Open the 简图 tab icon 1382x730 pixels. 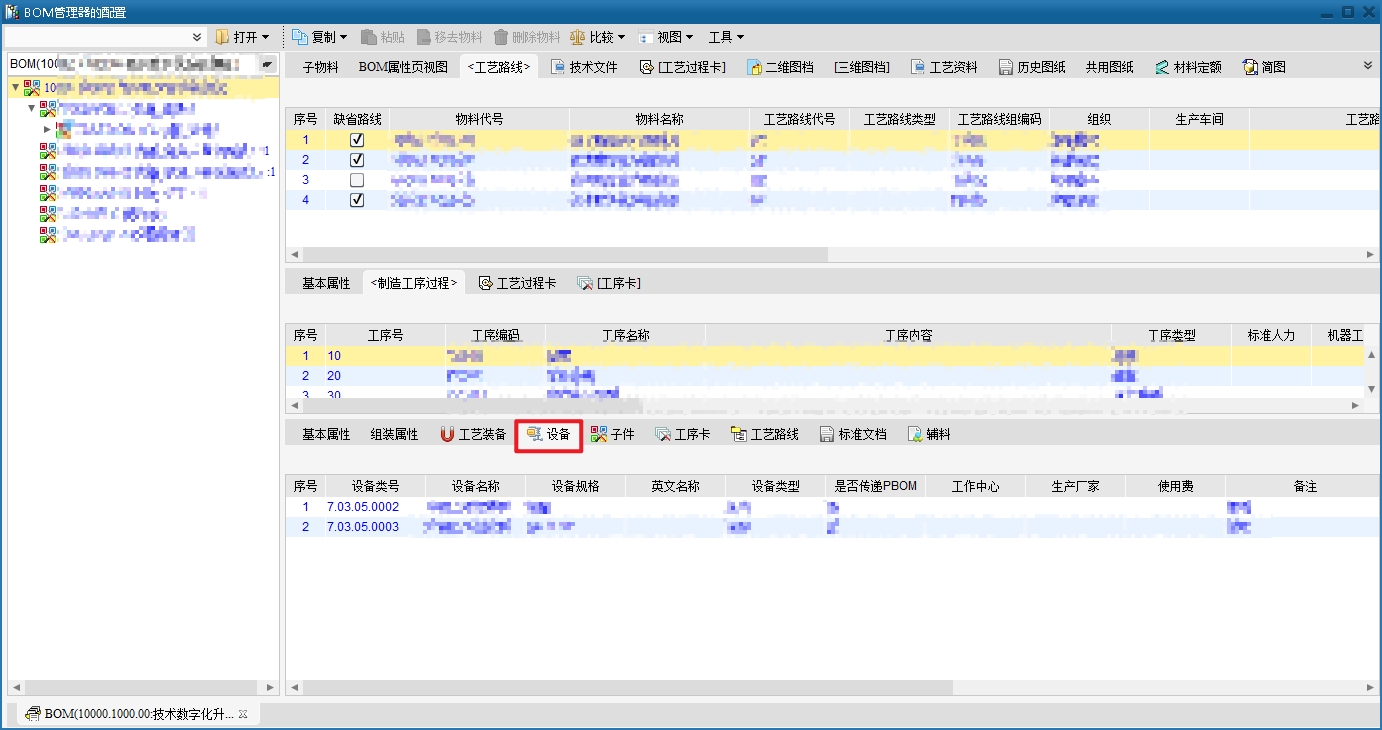(1250, 67)
